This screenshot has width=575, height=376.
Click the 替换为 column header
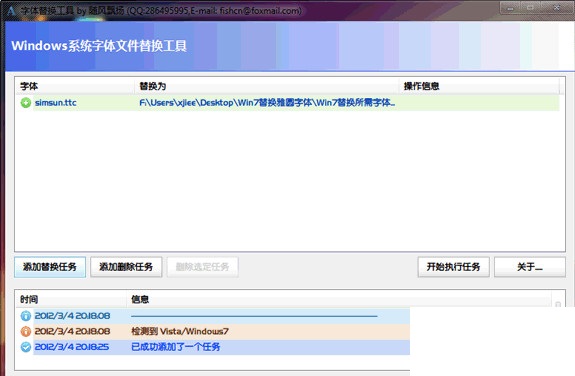coord(267,86)
